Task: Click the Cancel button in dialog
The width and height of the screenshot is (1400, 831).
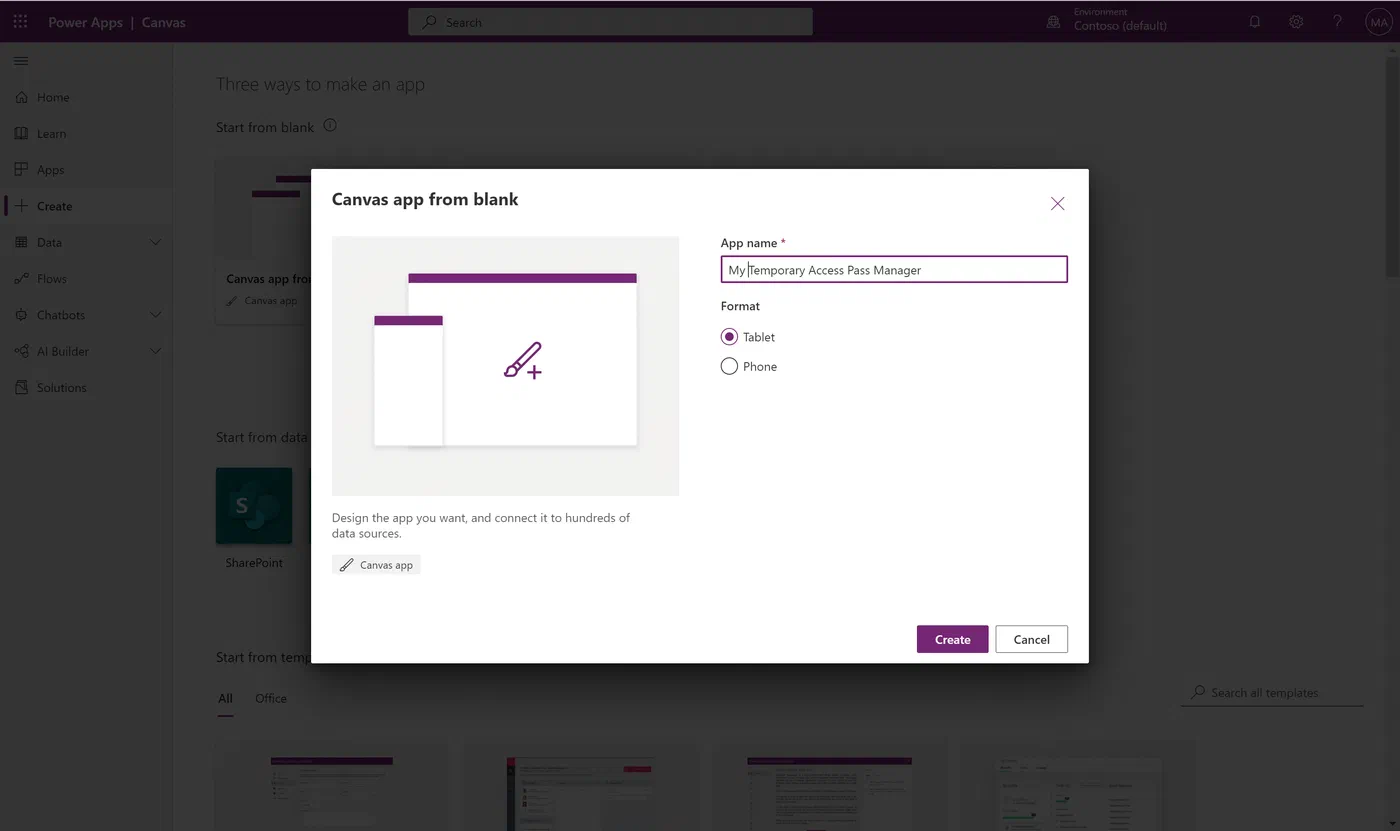Action: [1031, 639]
